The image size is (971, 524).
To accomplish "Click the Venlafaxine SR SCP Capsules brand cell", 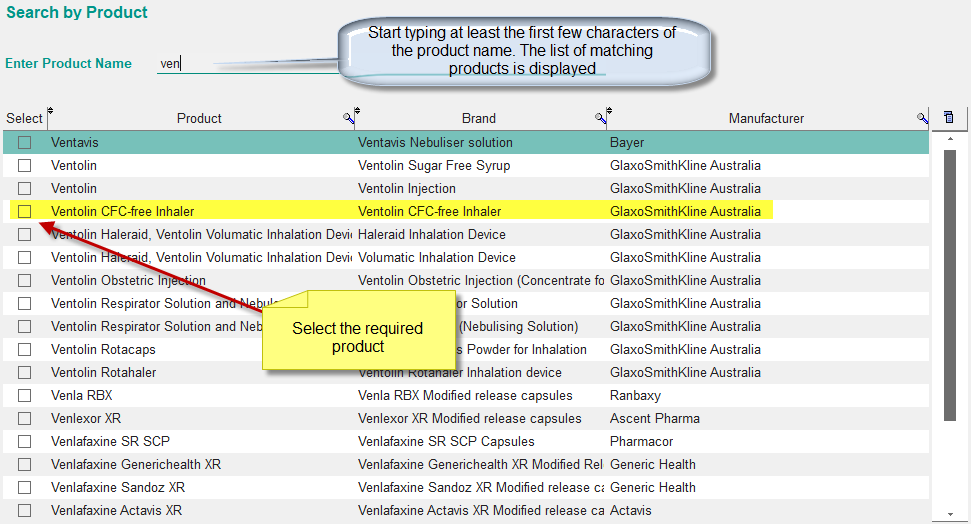I will (446, 442).
